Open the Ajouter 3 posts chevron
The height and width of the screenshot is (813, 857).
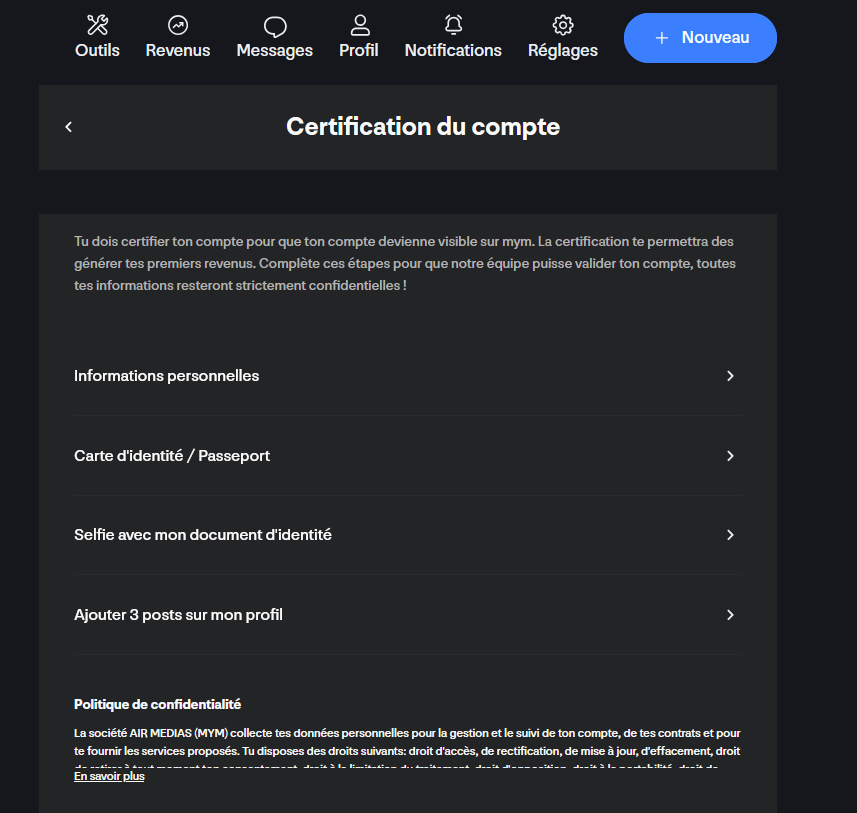click(x=731, y=615)
